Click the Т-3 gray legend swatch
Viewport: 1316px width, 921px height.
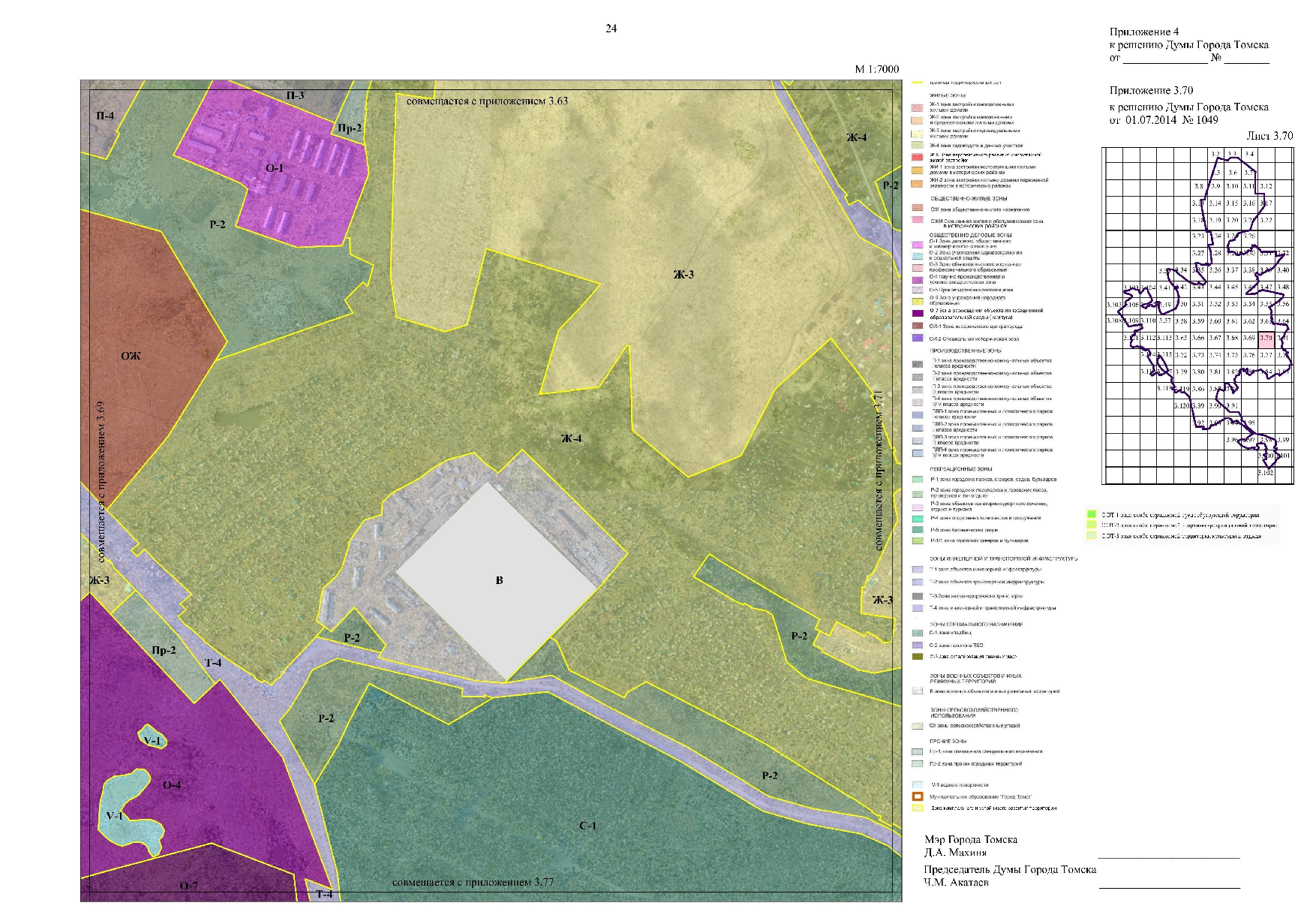tap(917, 596)
